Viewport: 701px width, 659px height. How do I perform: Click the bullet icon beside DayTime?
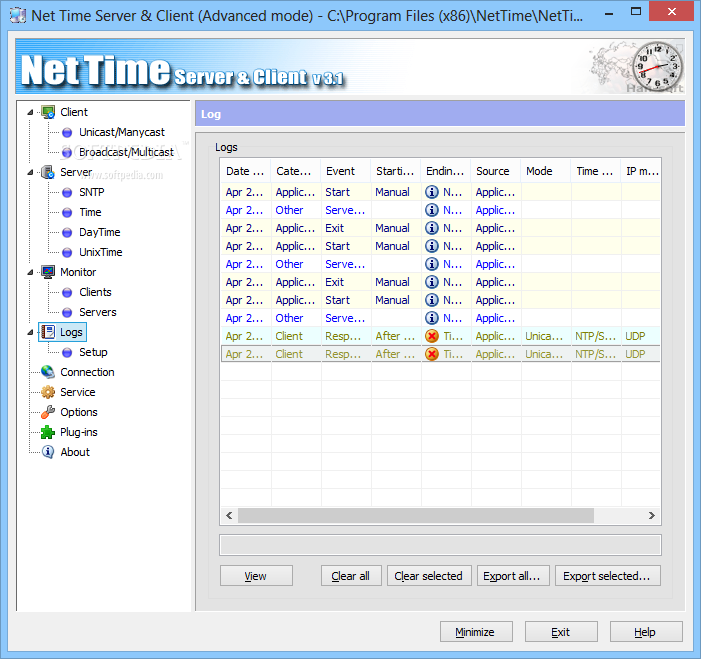[67, 232]
